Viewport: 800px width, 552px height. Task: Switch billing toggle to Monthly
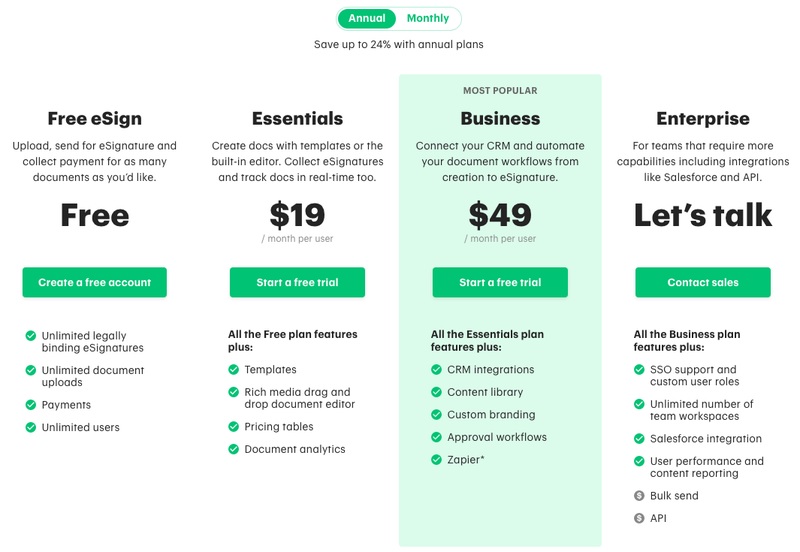pos(428,18)
